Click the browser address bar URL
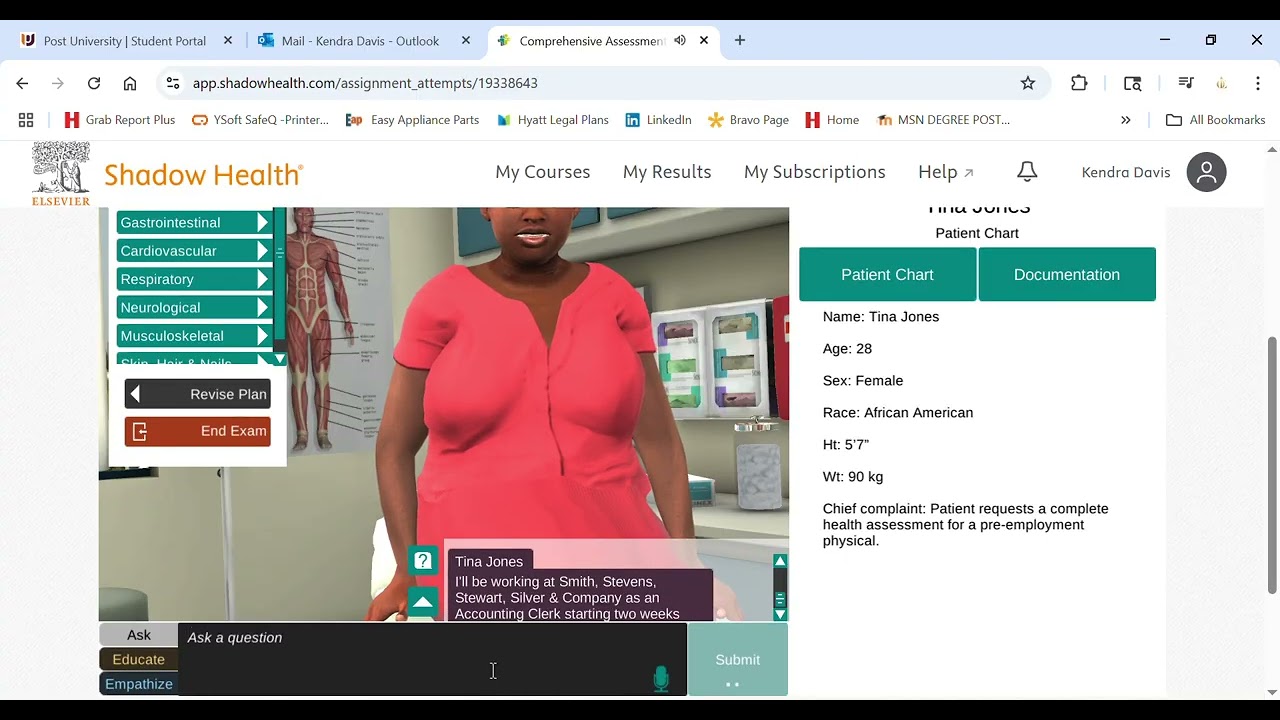The width and height of the screenshot is (1280, 720). point(365,83)
